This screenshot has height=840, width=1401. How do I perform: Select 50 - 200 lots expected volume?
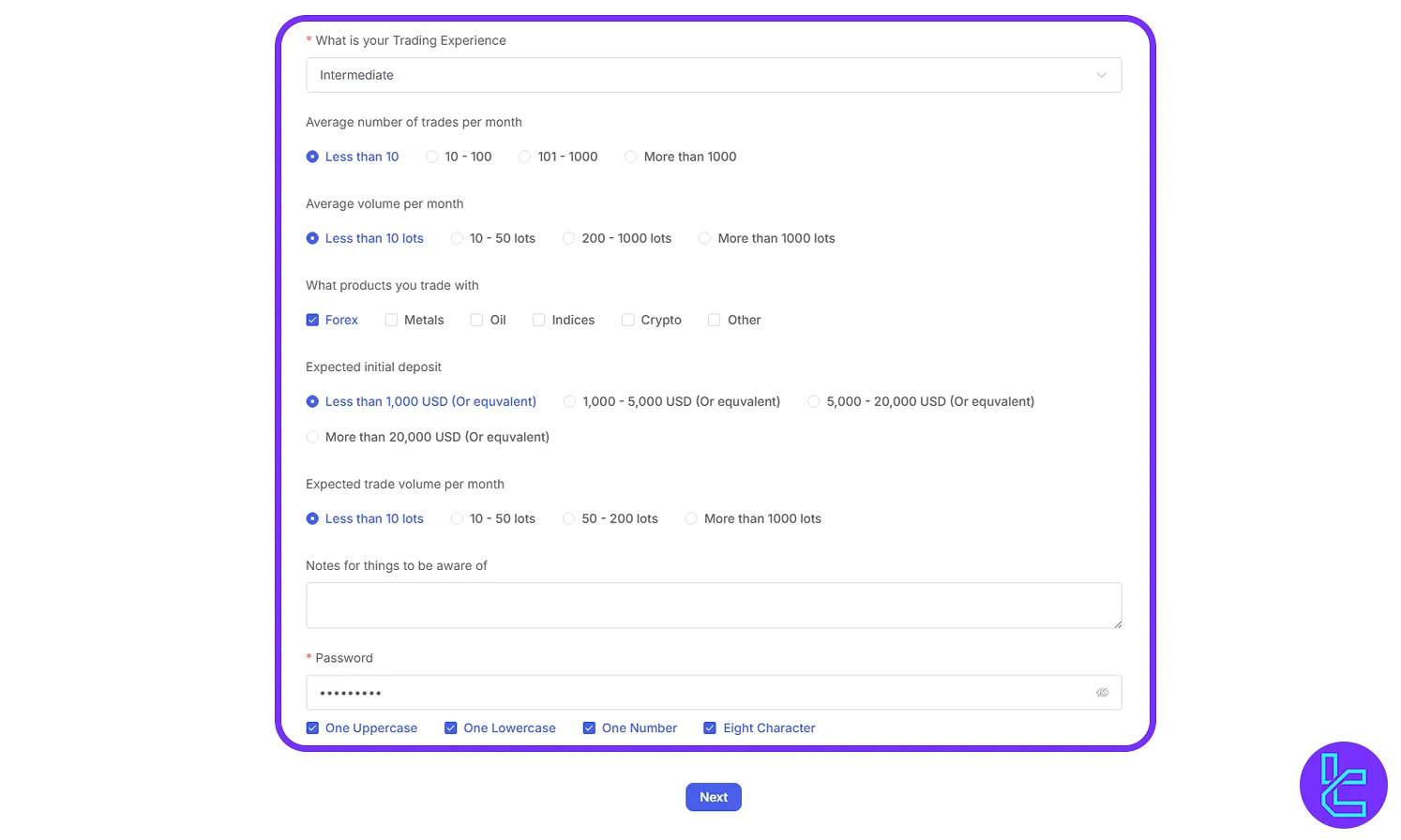[x=569, y=518]
